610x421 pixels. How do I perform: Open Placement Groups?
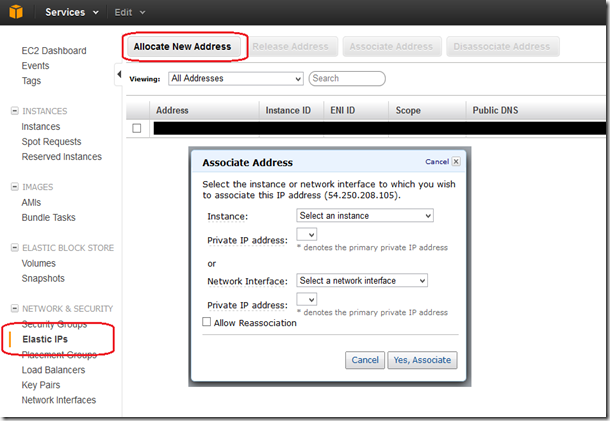tap(59, 354)
